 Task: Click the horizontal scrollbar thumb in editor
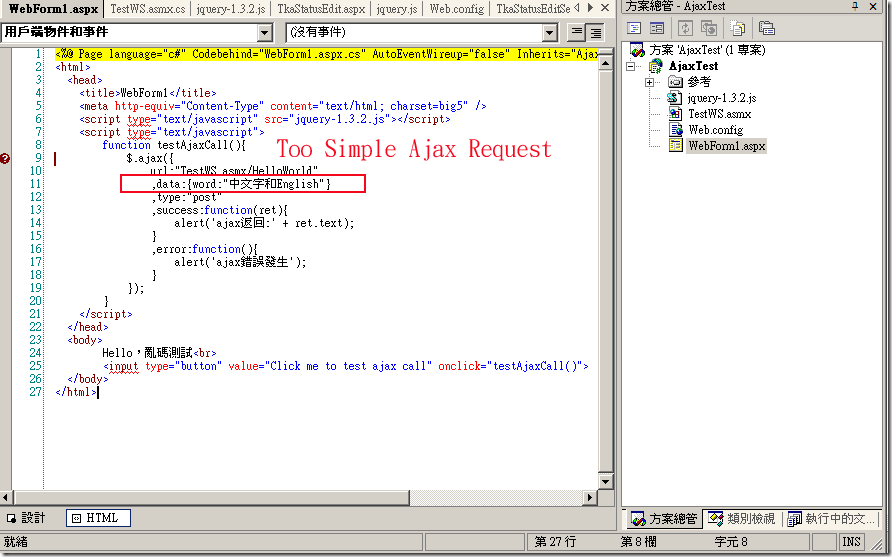click(x=210, y=497)
